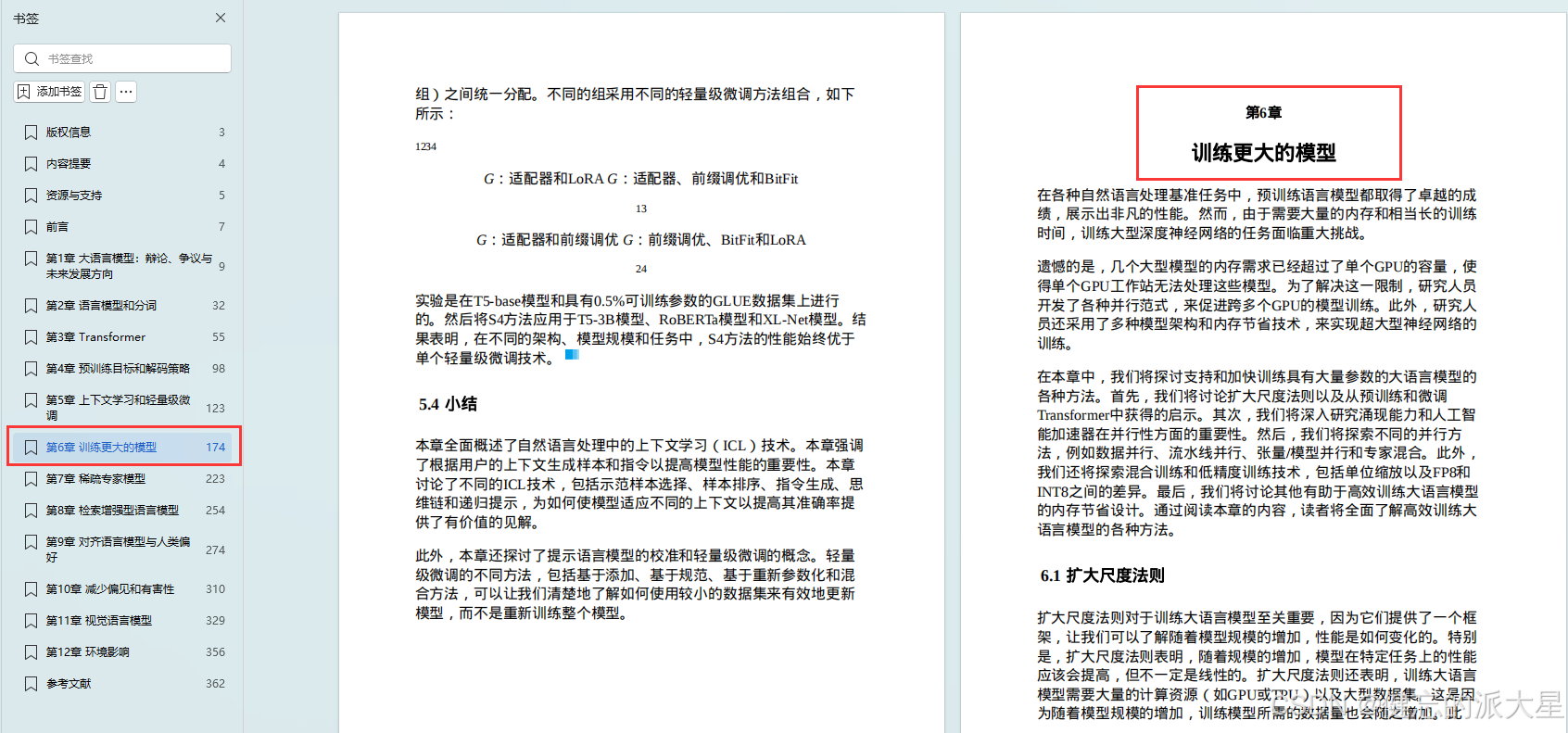This screenshot has height=733, width=1568.
Task: Click the magnifier icon in bookmark search
Action: [32, 58]
